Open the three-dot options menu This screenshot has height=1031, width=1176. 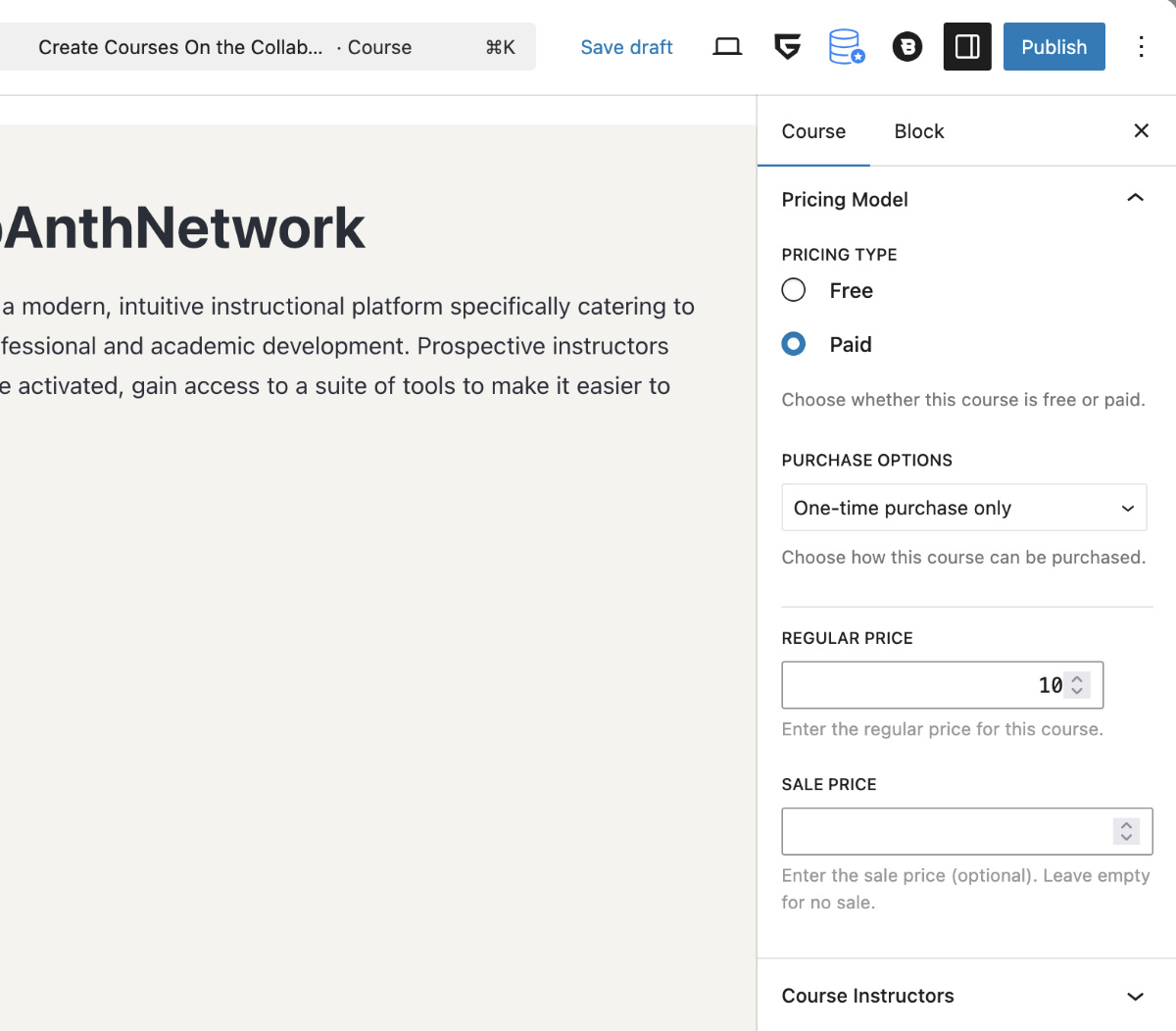pos(1141,47)
